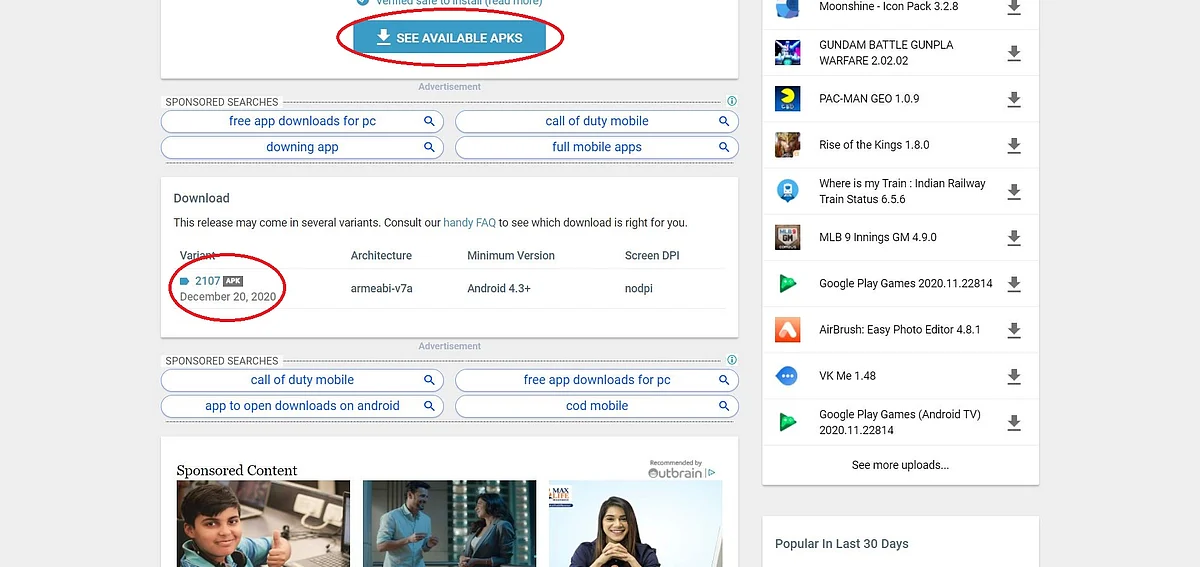Open AirBrush: Easy Photo Editor 4.8.1 title
Screen dimensions: 1200x567
coord(900,330)
